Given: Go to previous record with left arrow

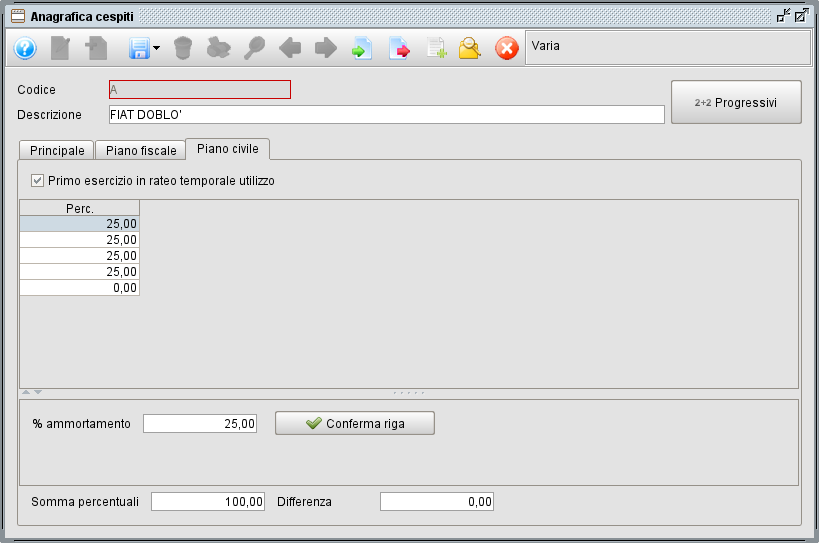Looking at the screenshot, I should click(x=290, y=49).
